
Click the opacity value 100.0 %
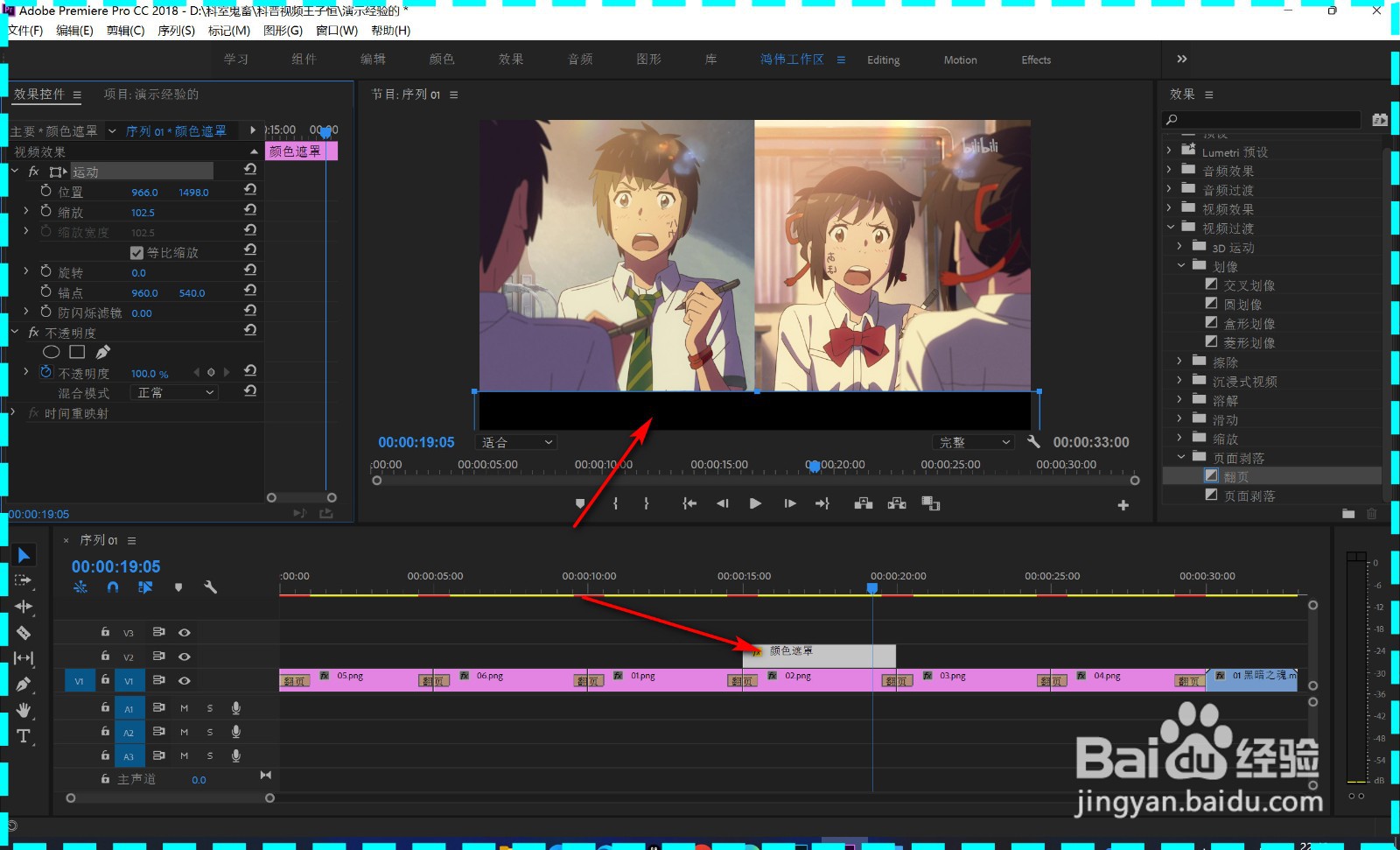[x=150, y=374]
